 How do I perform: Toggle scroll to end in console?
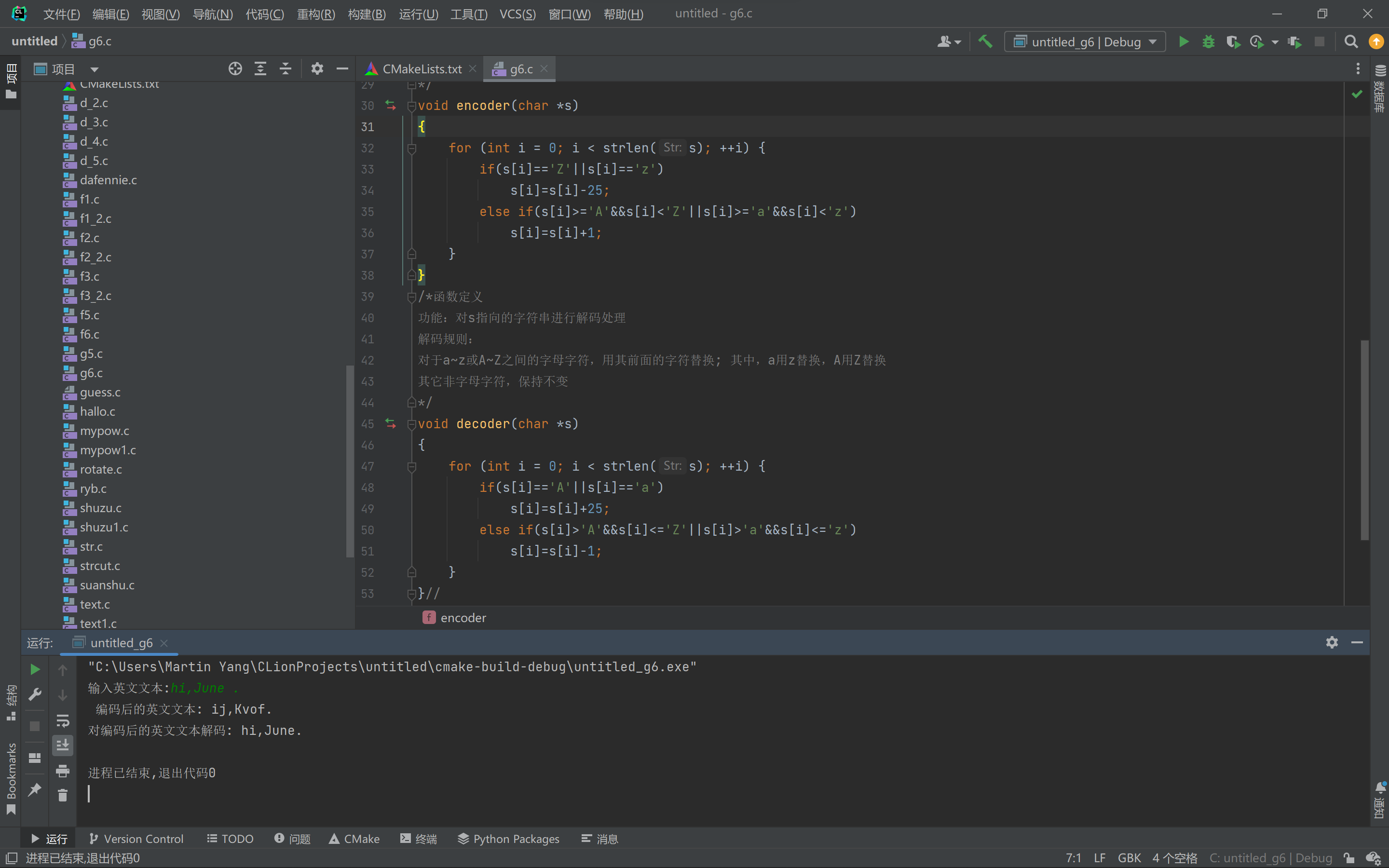tap(63, 745)
